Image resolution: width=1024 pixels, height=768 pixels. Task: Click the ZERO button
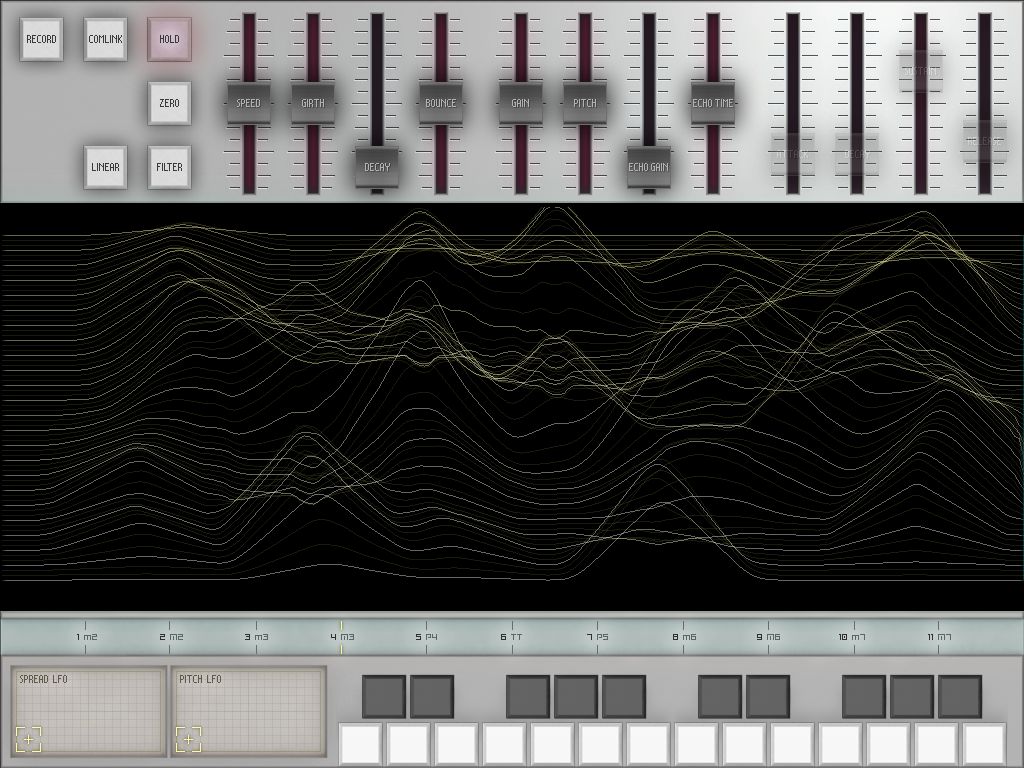[x=169, y=103]
